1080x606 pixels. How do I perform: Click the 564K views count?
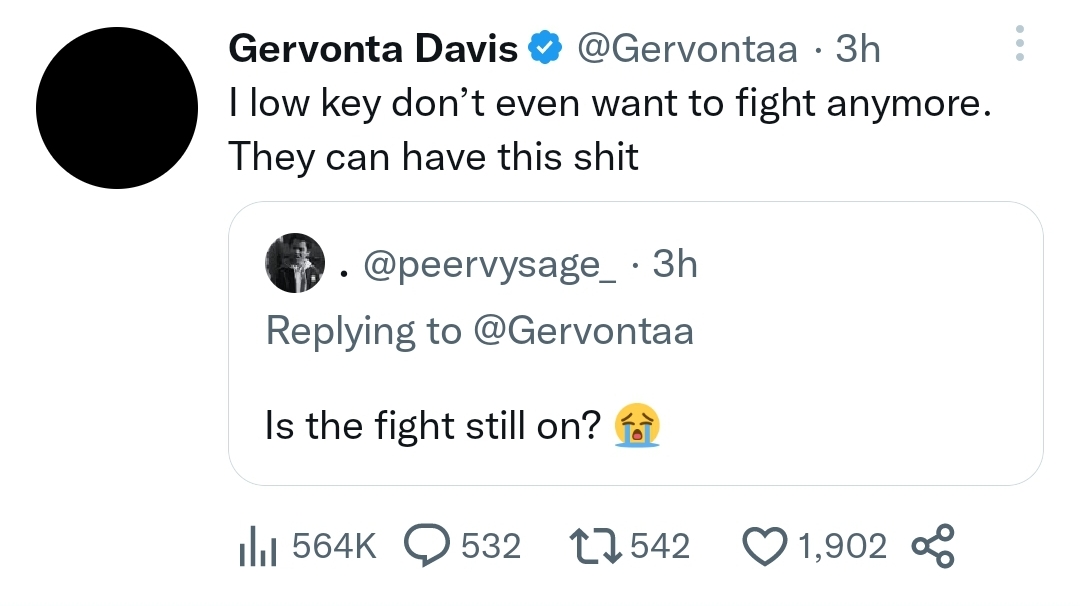pyautogui.click(x=334, y=546)
